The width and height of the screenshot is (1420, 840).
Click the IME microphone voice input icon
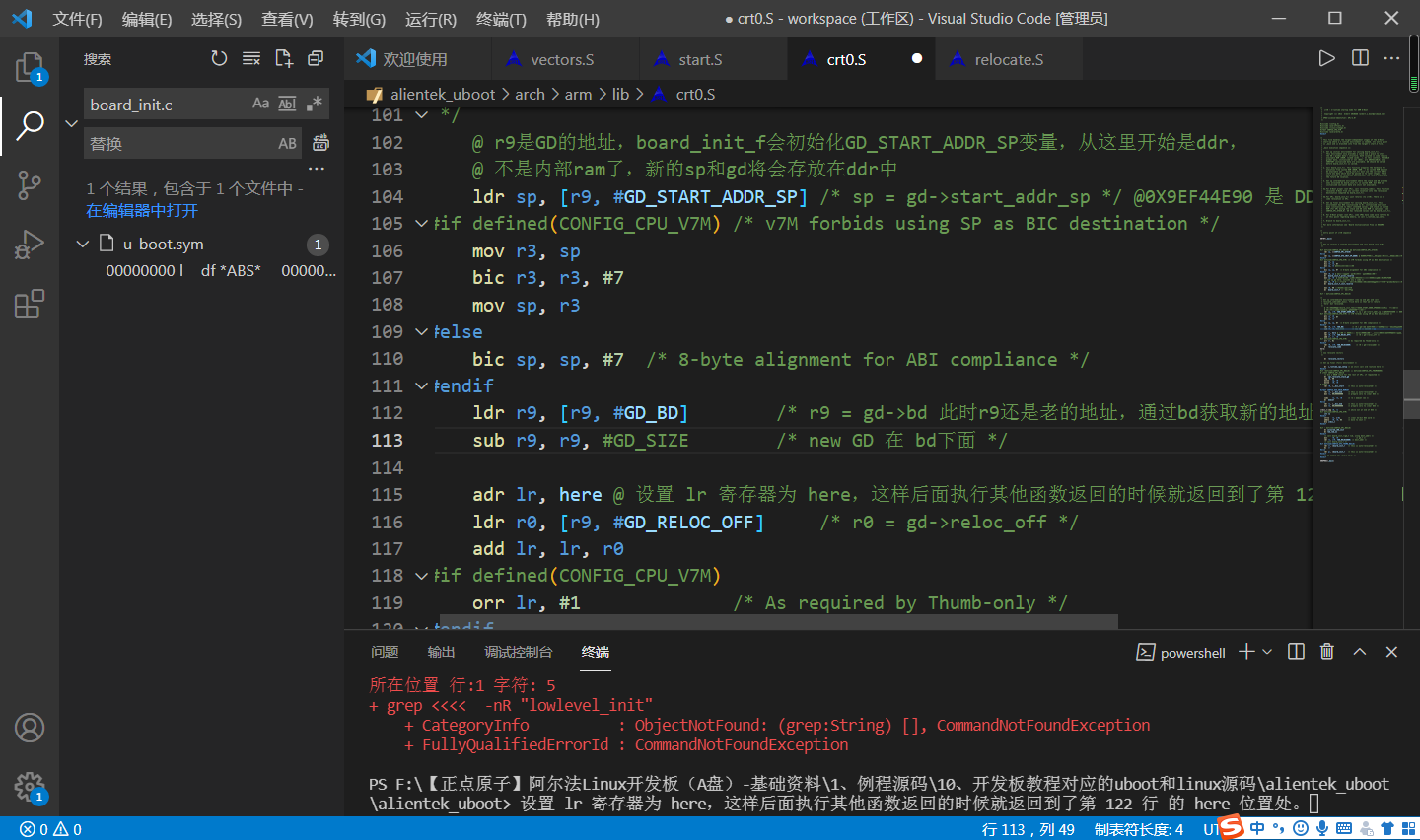point(1322,828)
